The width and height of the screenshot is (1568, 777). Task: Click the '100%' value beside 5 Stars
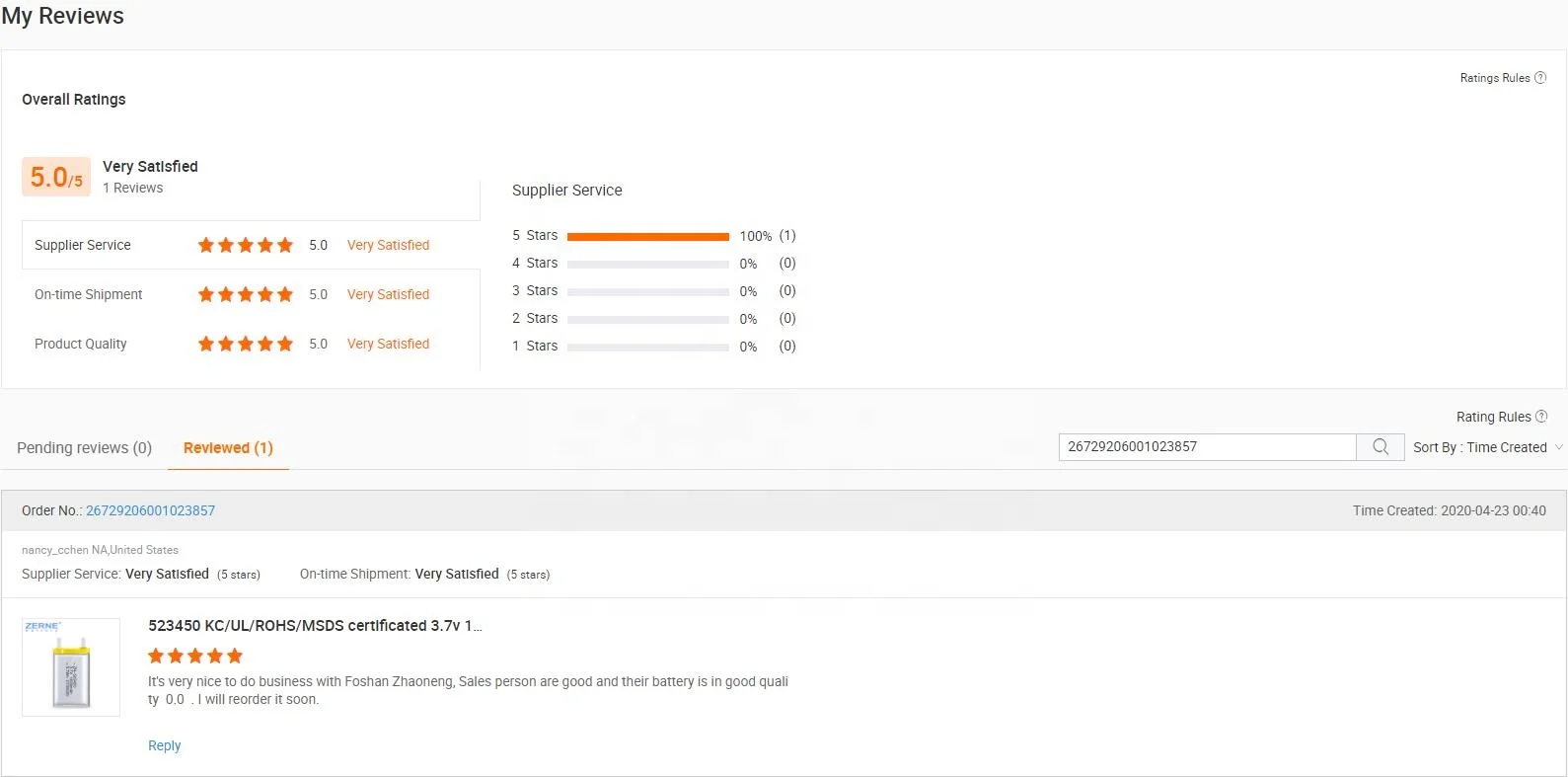(756, 236)
